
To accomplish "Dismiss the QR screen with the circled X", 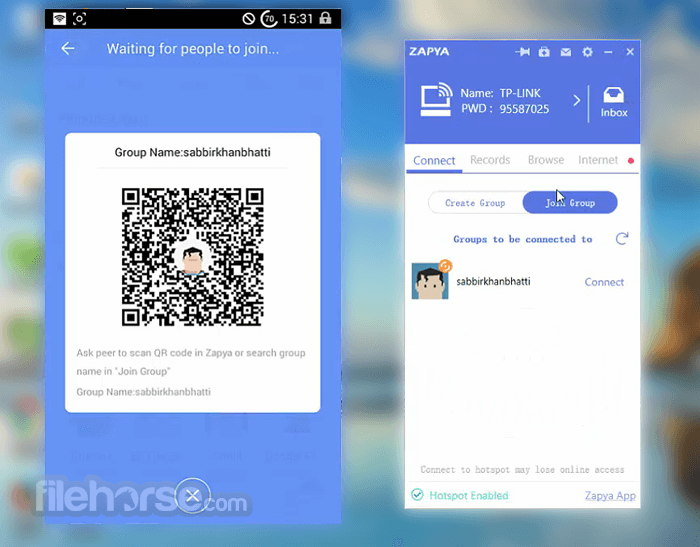I will 193,496.
